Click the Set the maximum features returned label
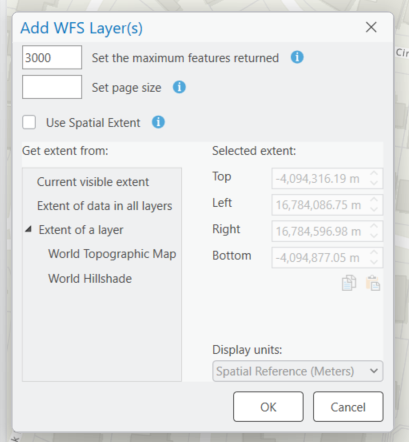The image size is (409, 442). click(185, 58)
